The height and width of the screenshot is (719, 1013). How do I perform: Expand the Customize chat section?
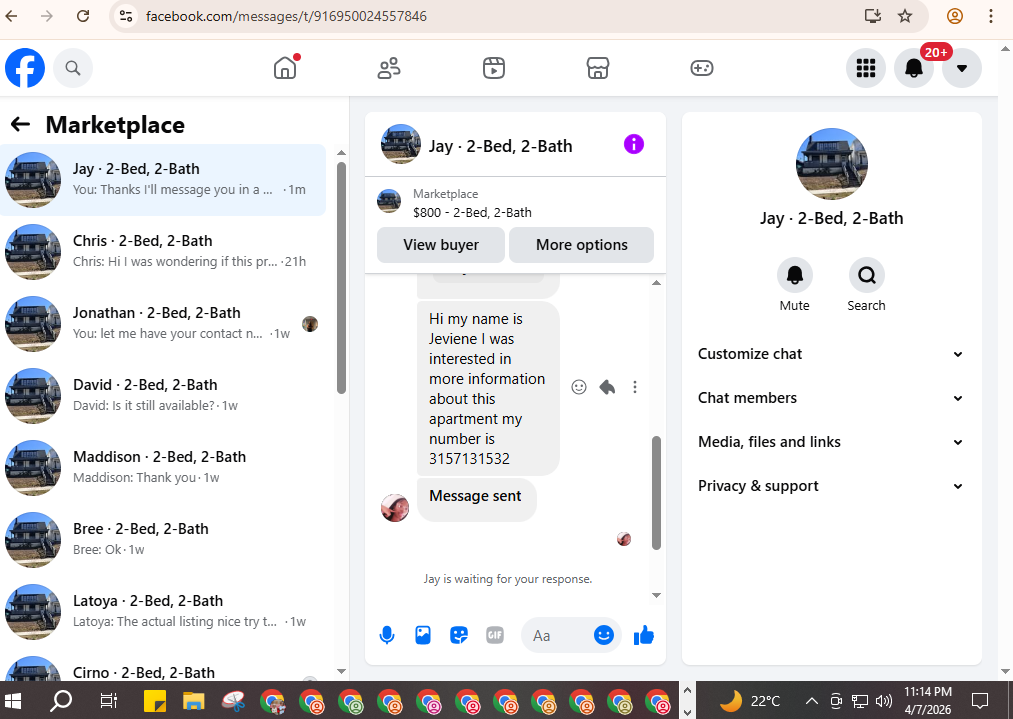click(831, 354)
